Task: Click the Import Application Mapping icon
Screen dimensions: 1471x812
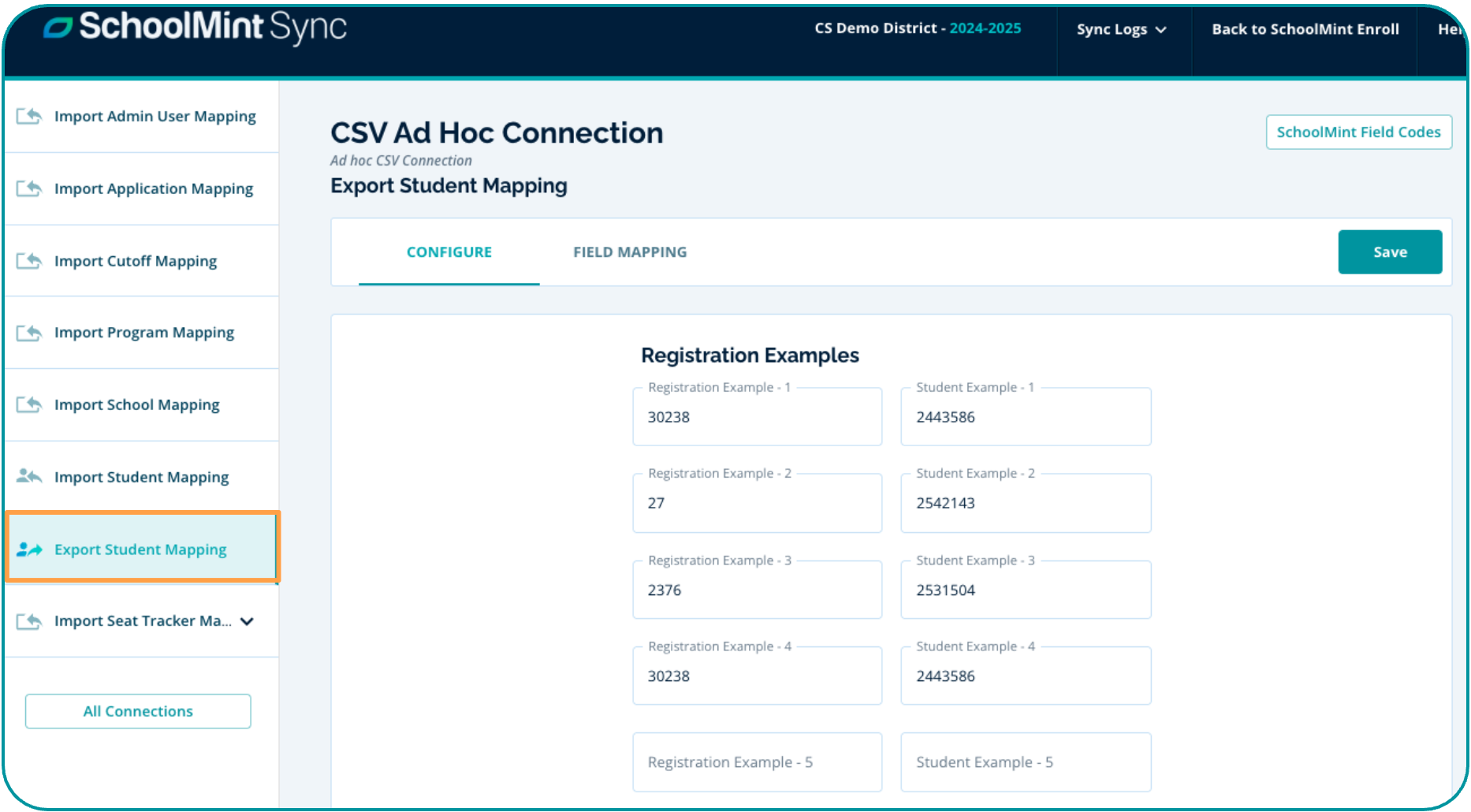Action: point(29,188)
